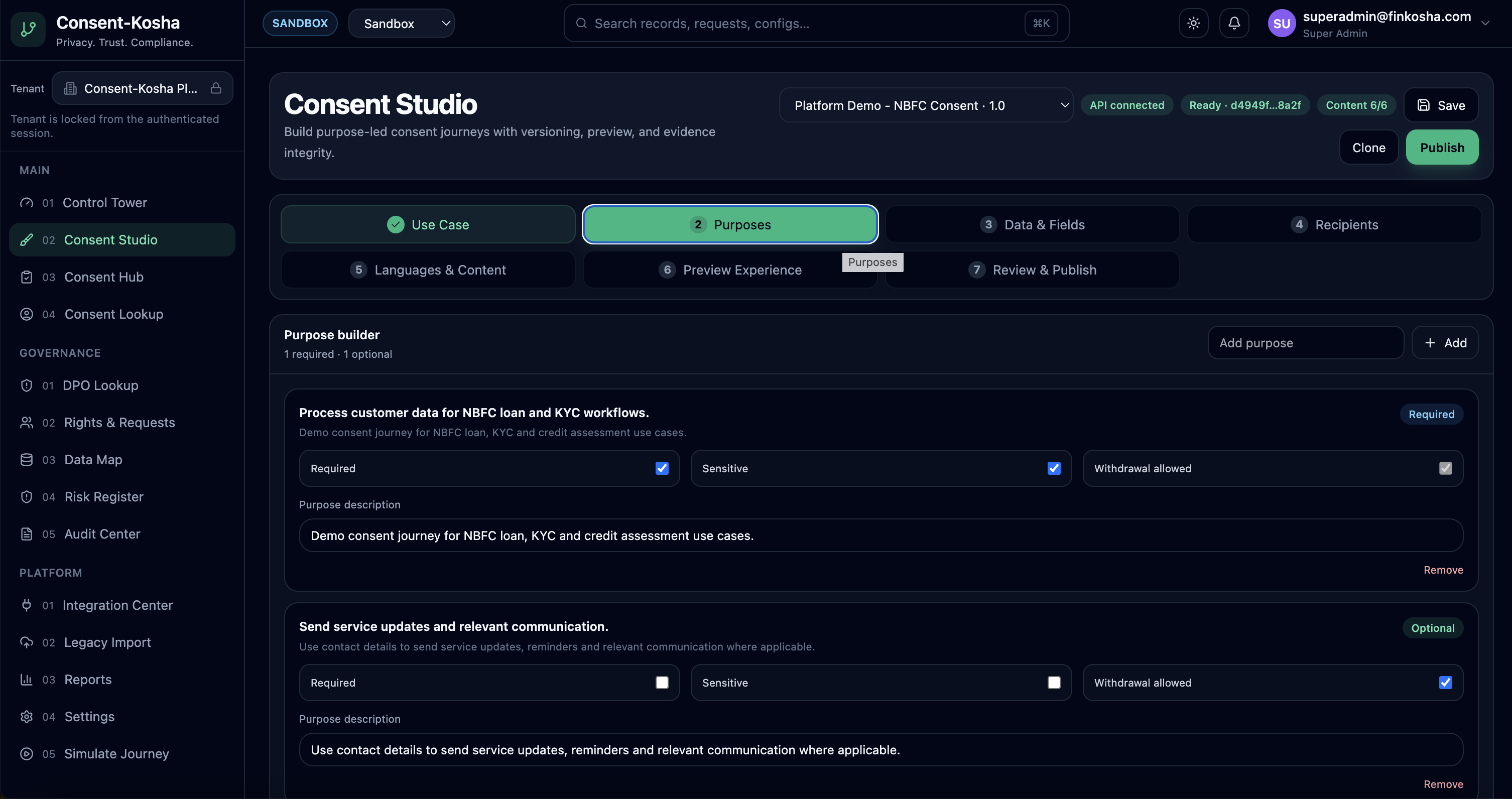
Task: Click the Consent Studio pen icon
Action: click(27, 240)
